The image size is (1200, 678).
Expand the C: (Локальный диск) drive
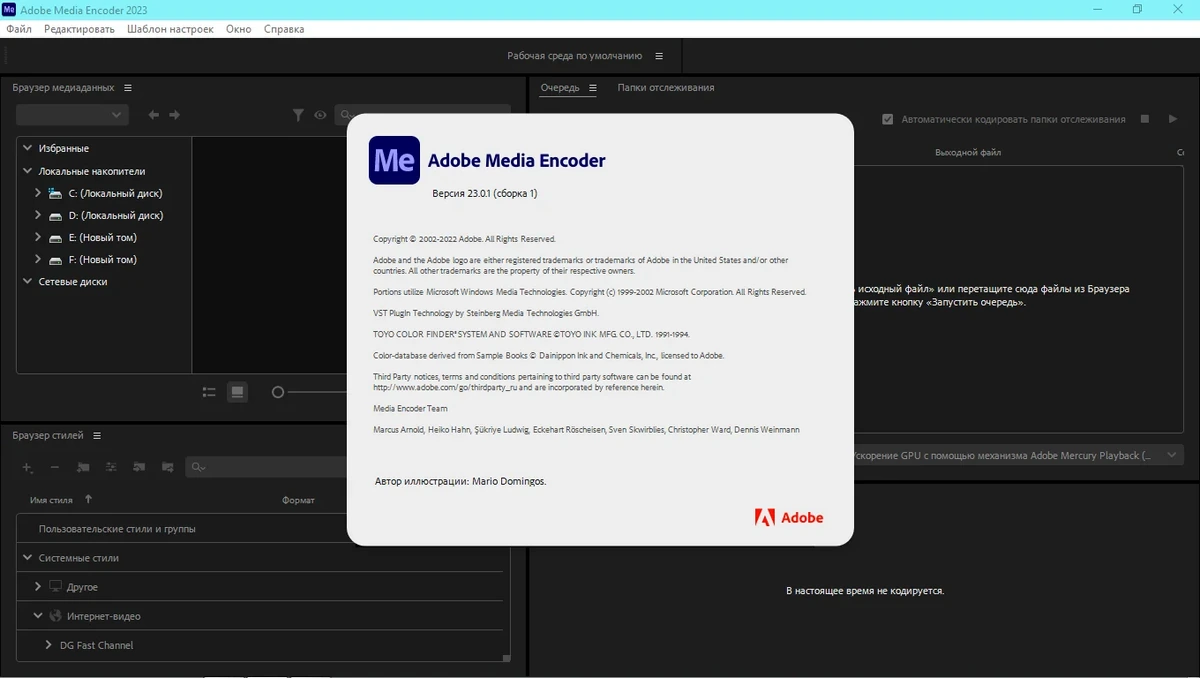38,193
